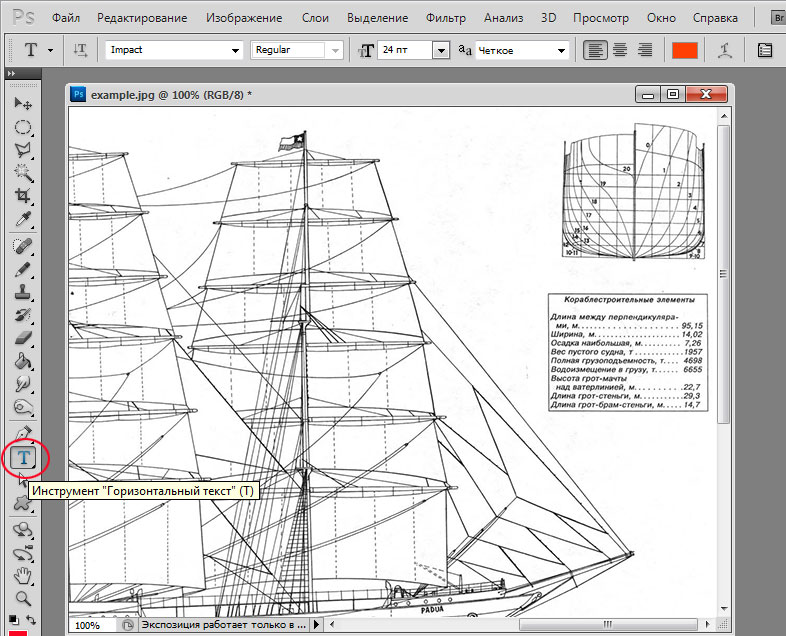Toggle the character and paragraph panels button
This screenshot has width=786, height=636.
[x=765, y=50]
